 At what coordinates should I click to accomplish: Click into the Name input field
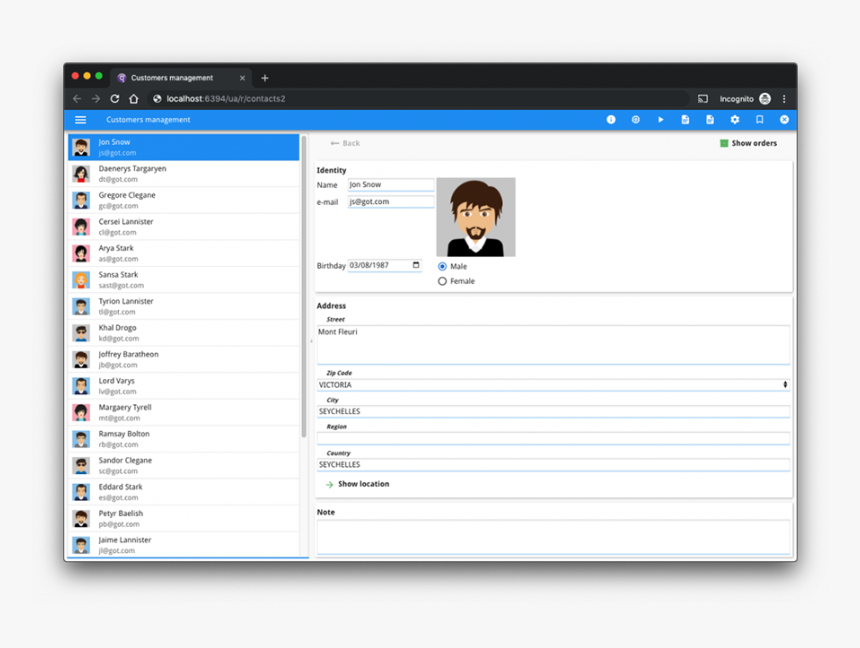pyautogui.click(x=390, y=185)
